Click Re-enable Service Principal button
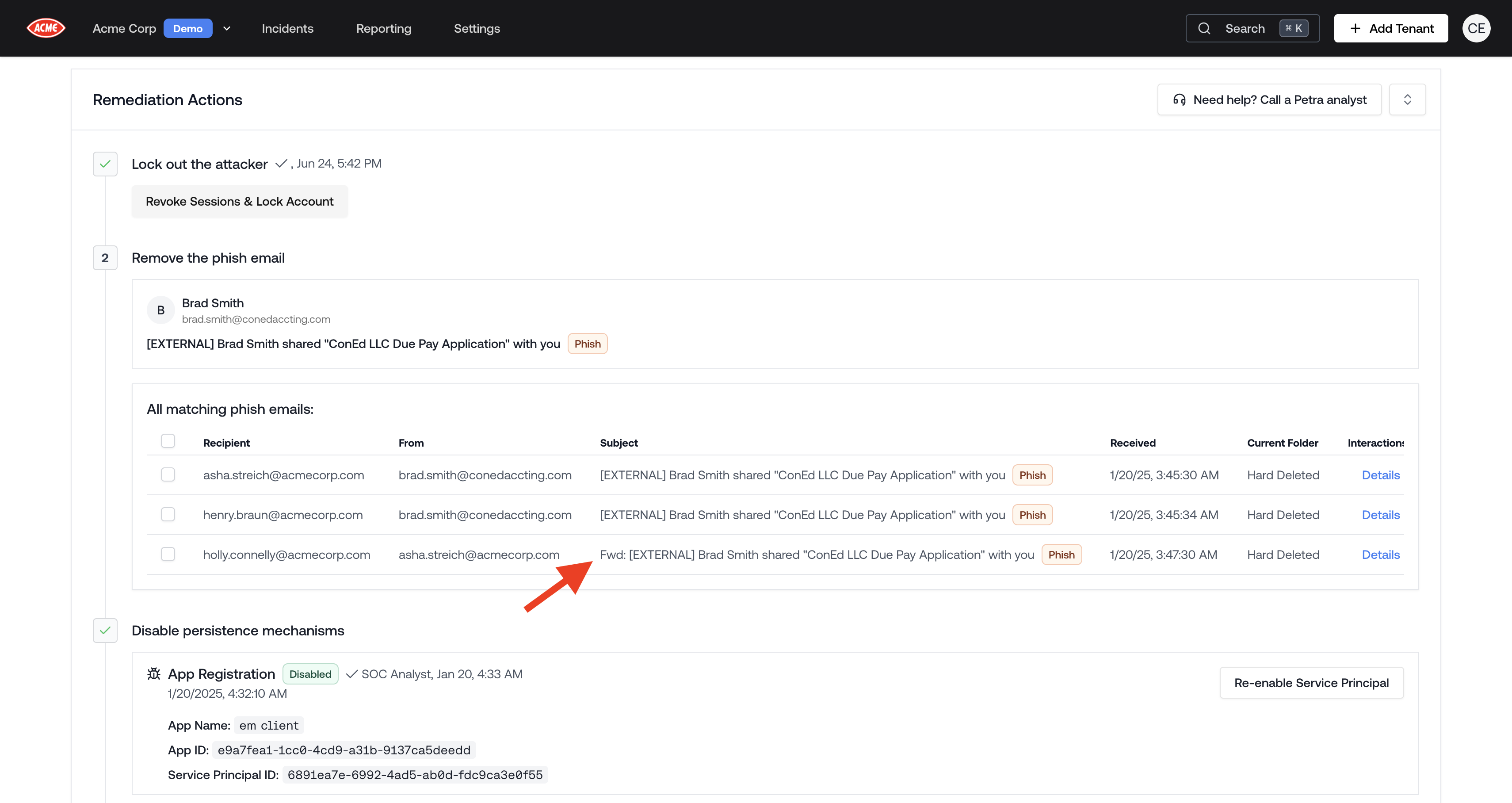Viewport: 1512px width, 803px height. 1311,683
